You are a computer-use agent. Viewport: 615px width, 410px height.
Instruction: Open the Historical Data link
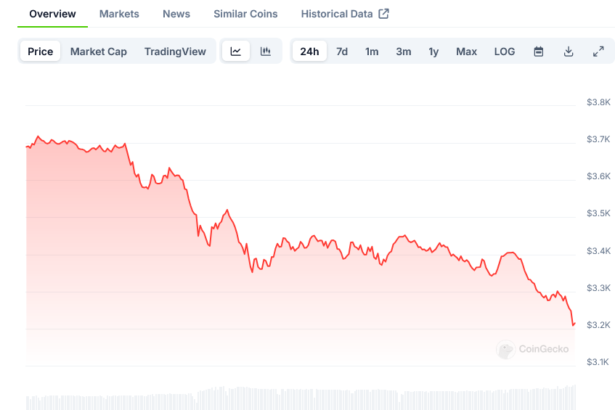(x=337, y=14)
